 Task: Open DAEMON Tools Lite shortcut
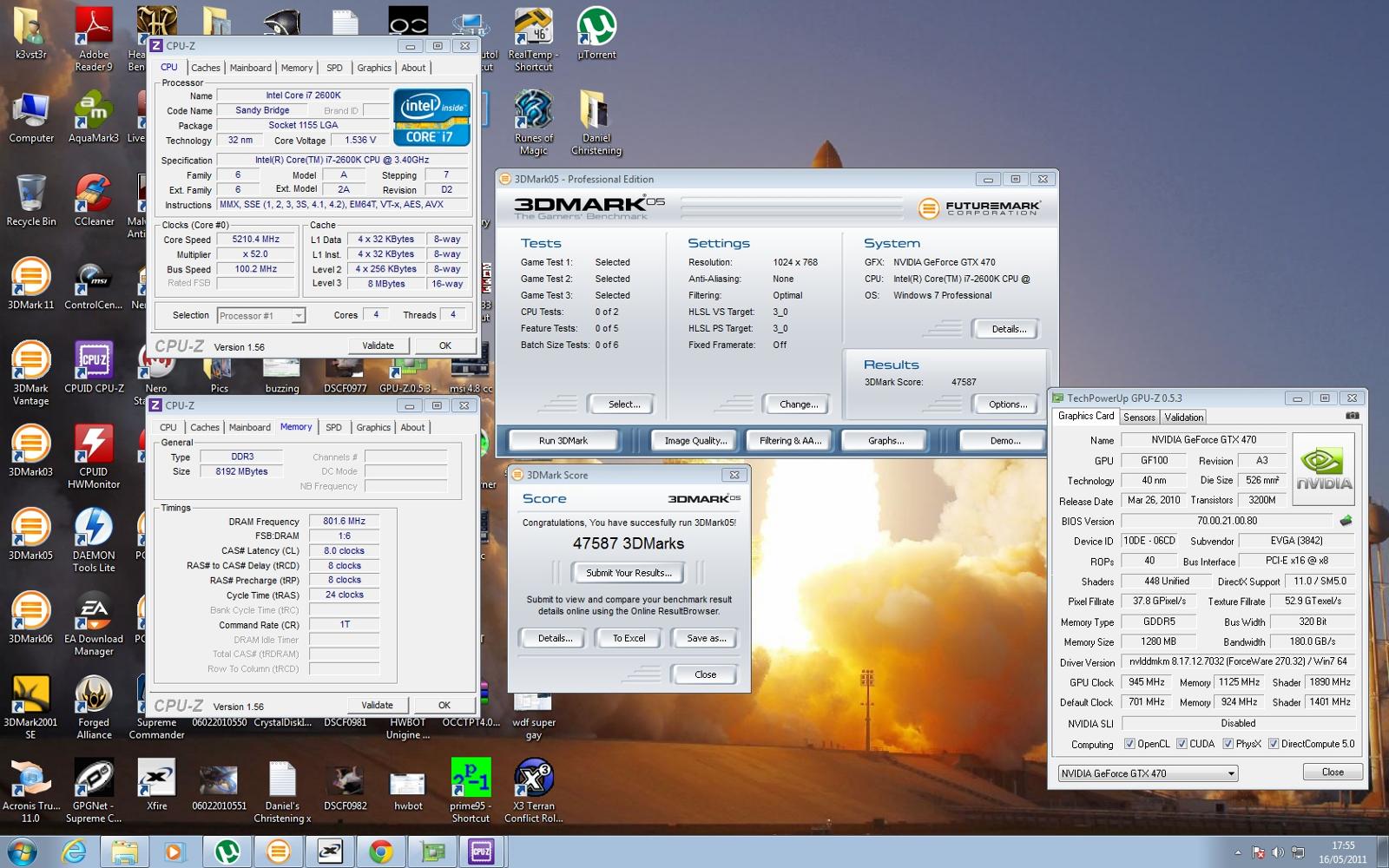tap(94, 540)
